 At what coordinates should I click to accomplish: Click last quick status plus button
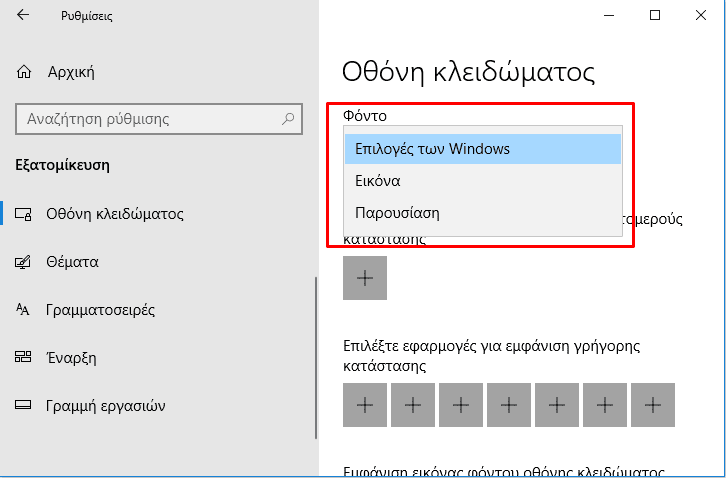pyautogui.click(x=653, y=405)
